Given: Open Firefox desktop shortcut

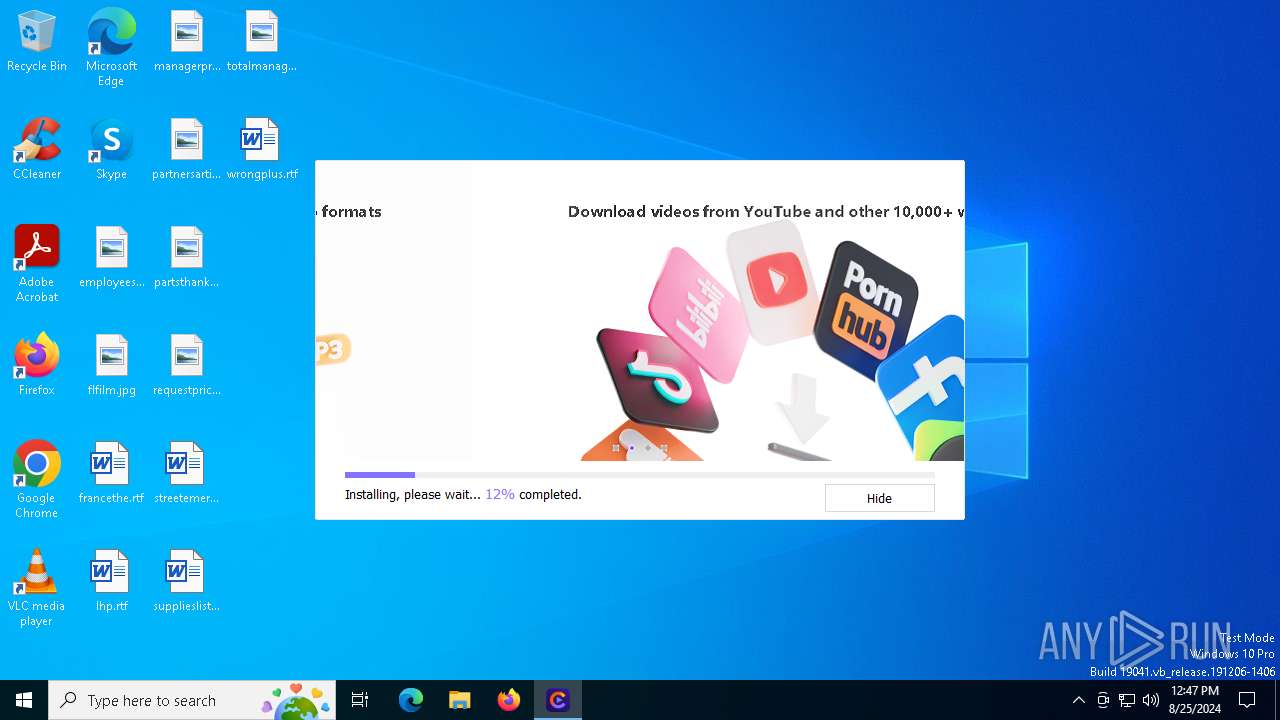Looking at the screenshot, I should (37, 366).
